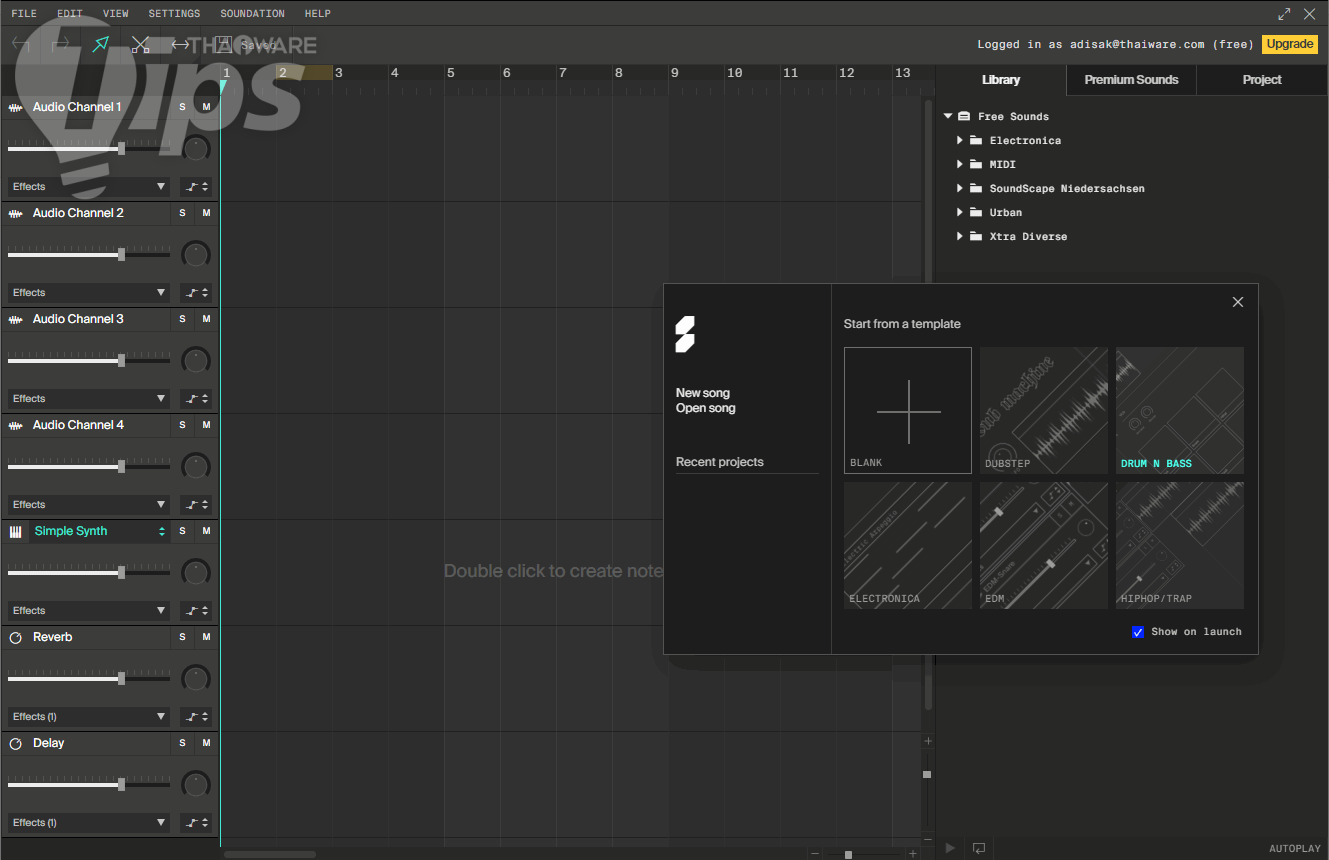Viewport: 1329px width, 860px height.
Task: Select the arrow pointer tool
Action: [x=101, y=44]
